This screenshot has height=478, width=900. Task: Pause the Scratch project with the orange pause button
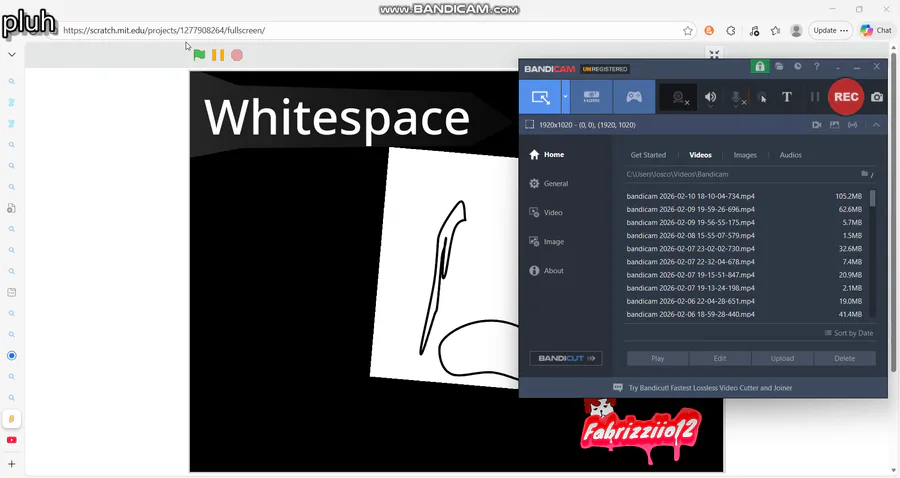218,55
